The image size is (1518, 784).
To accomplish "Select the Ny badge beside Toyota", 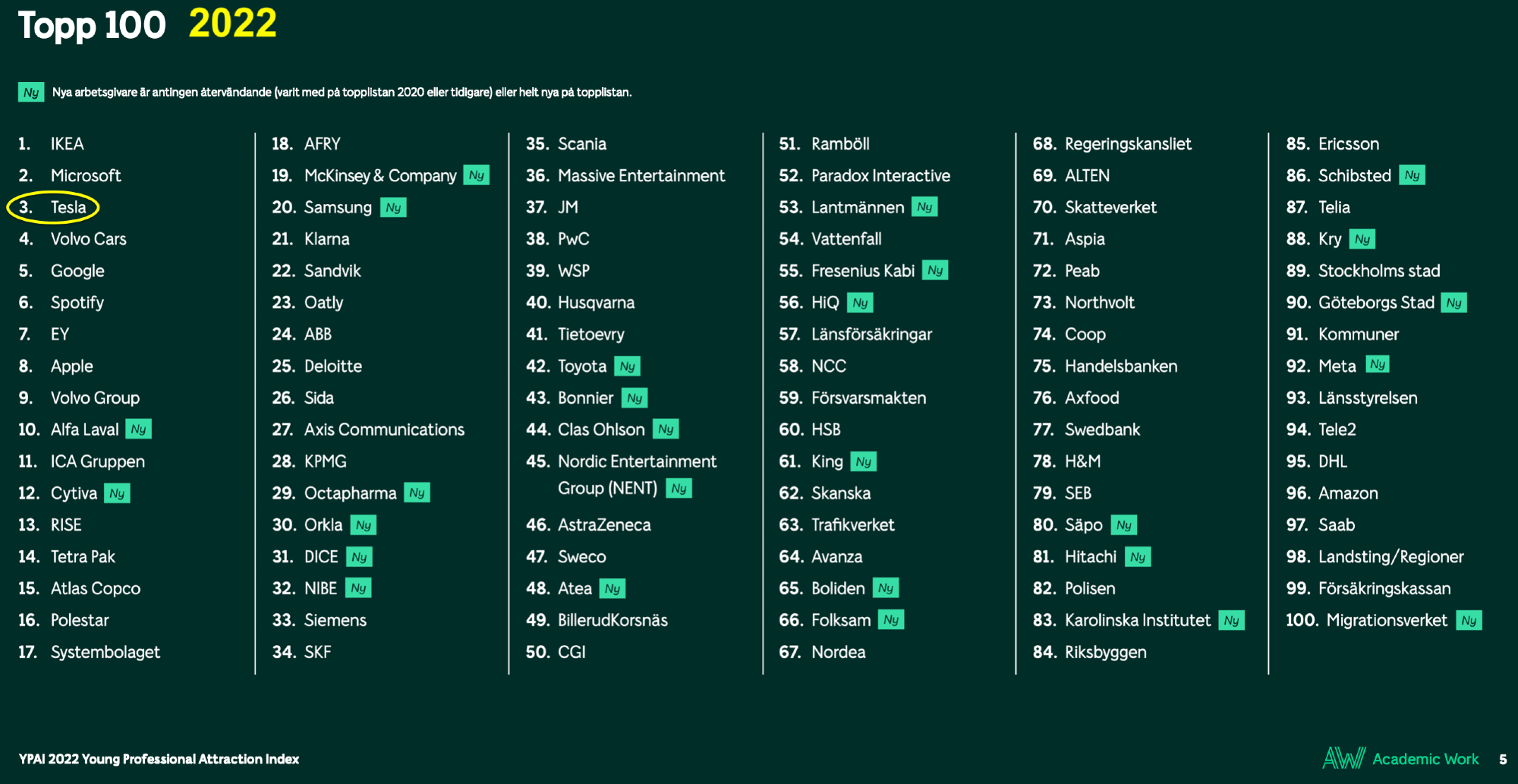I will (x=627, y=367).
